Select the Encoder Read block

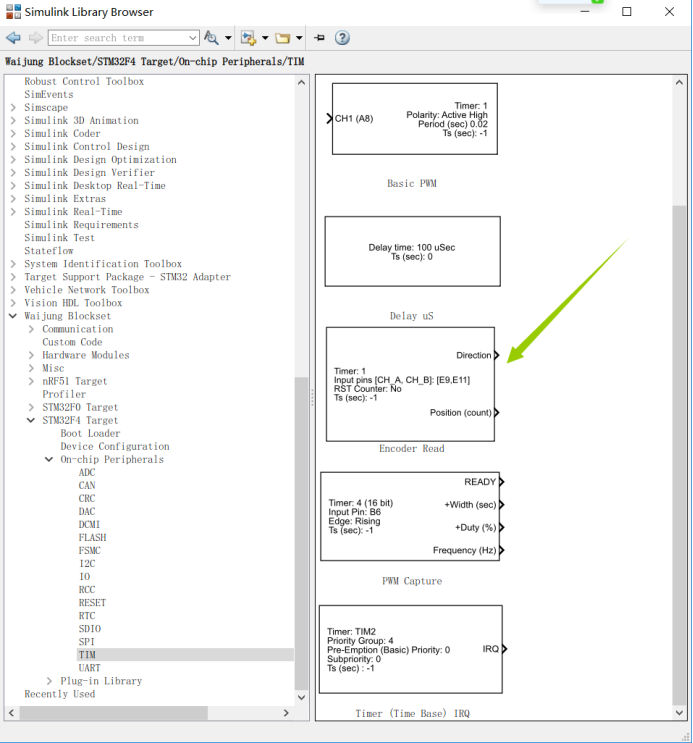tap(410, 384)
